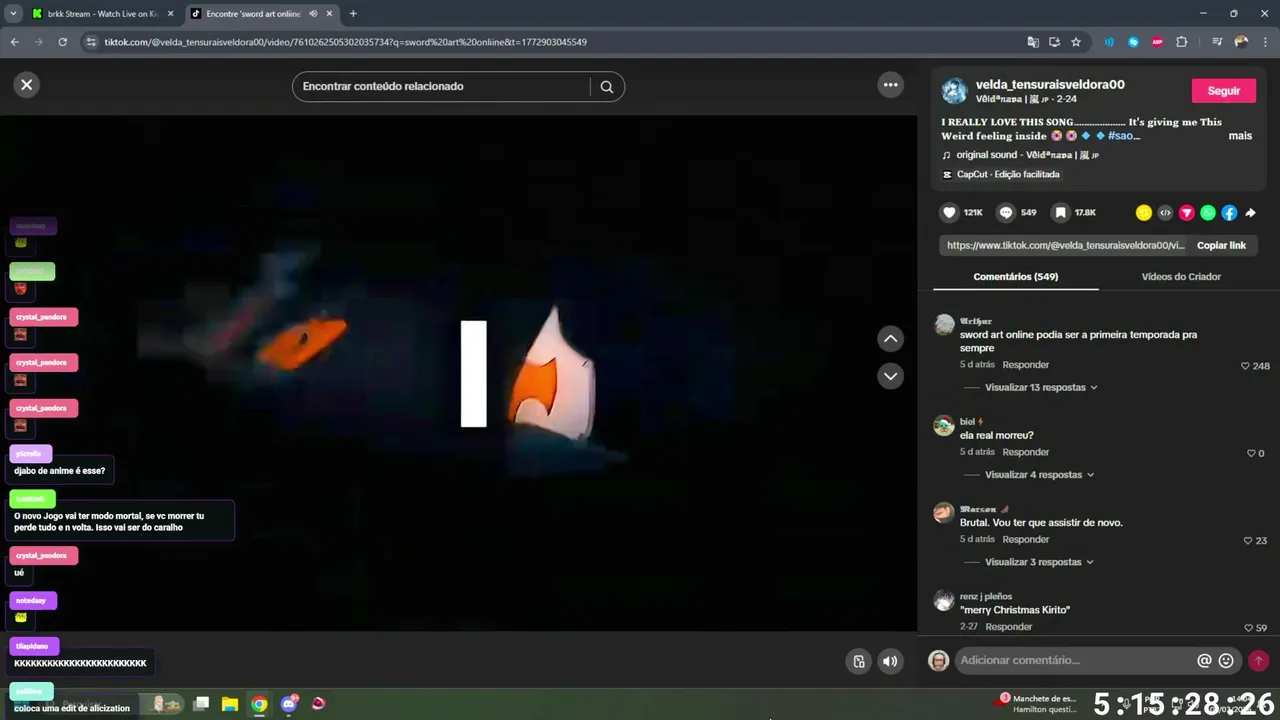
Task: Expand Visualizar 3 respostas
Action: pyautogui.click(x=1041, y=562)
